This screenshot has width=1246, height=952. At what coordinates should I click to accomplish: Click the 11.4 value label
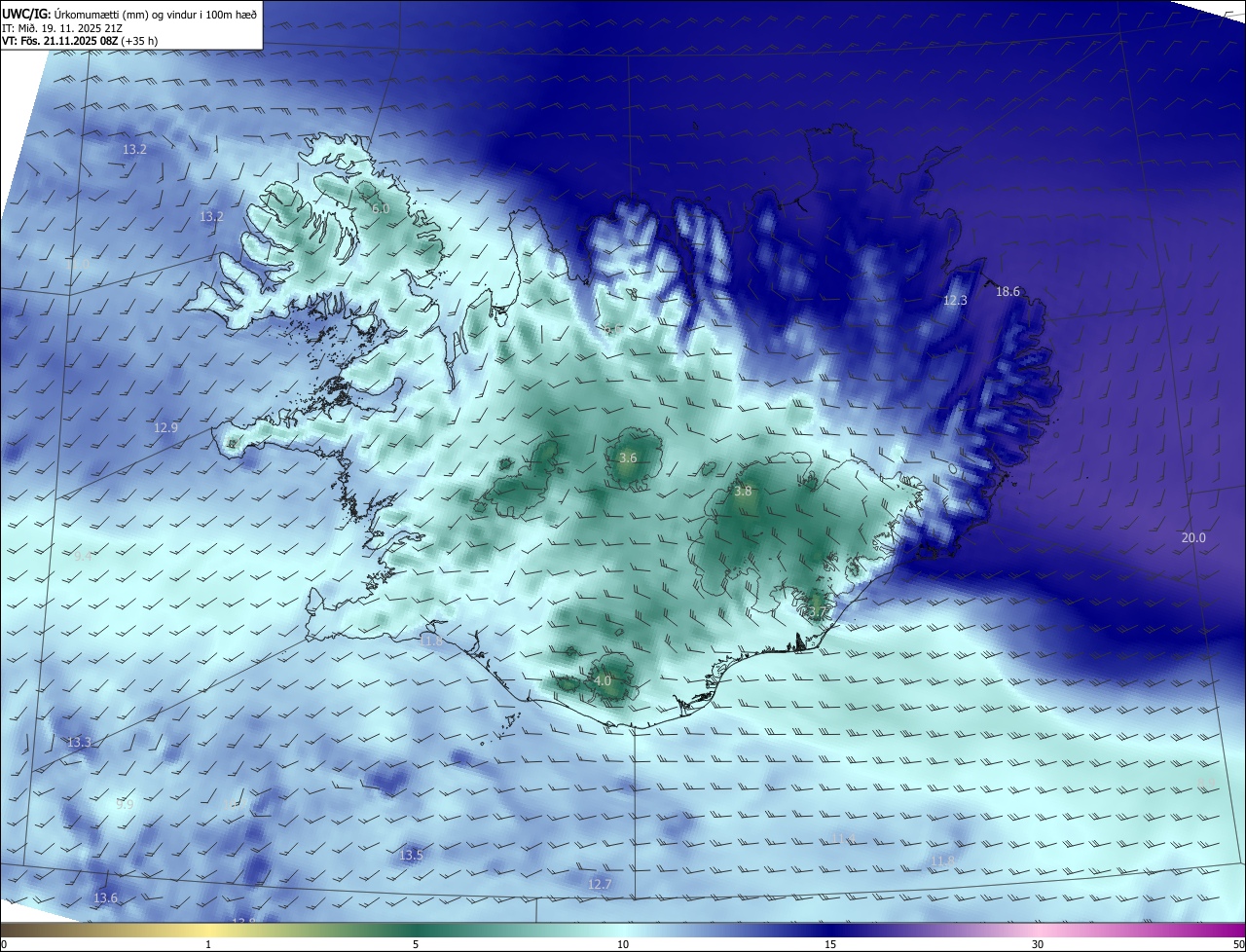click(x=843, y=838)
